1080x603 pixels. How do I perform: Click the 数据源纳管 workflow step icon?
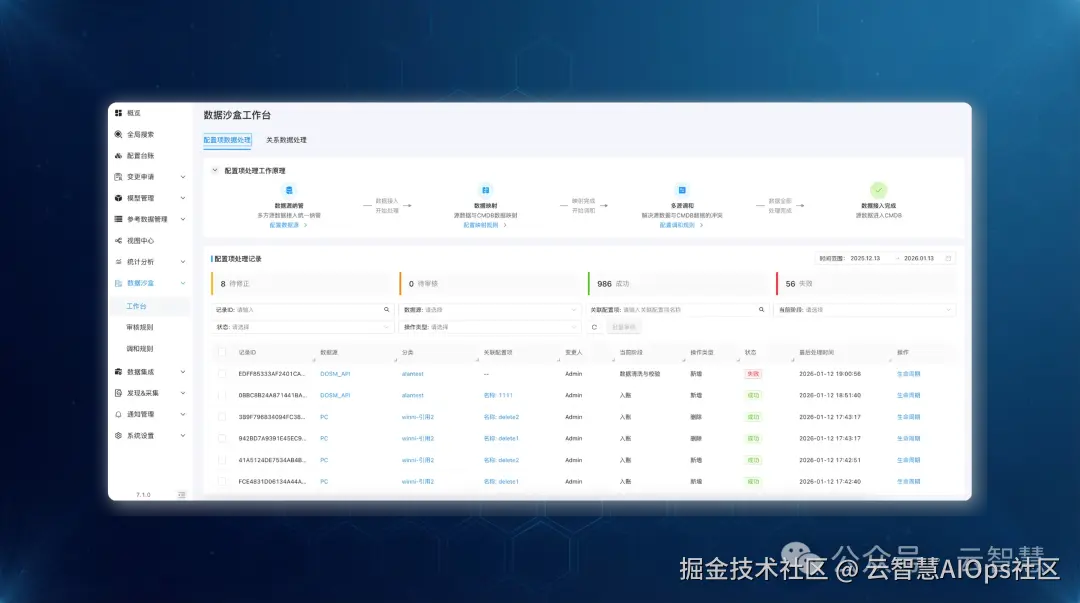click(289, 190)
